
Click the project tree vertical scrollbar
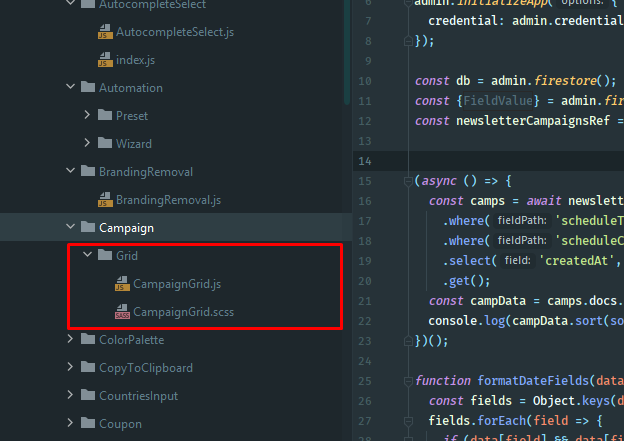346,50
